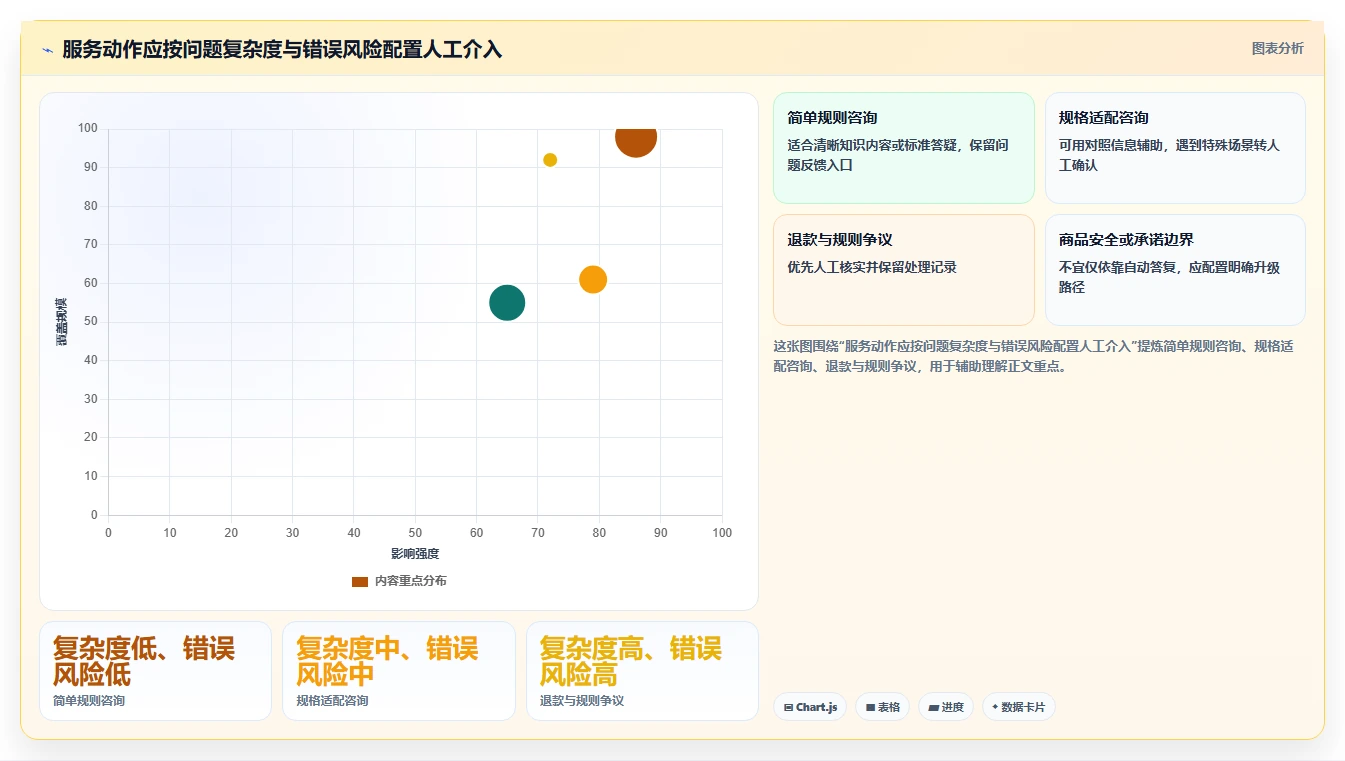Select the 数据卡片 tag chip
1345x761 pixels.
click(x=1018, y=707)
